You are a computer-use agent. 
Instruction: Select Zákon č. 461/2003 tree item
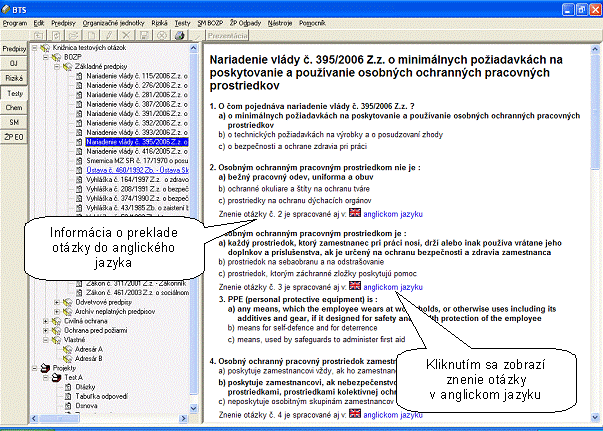pos(137,293)
